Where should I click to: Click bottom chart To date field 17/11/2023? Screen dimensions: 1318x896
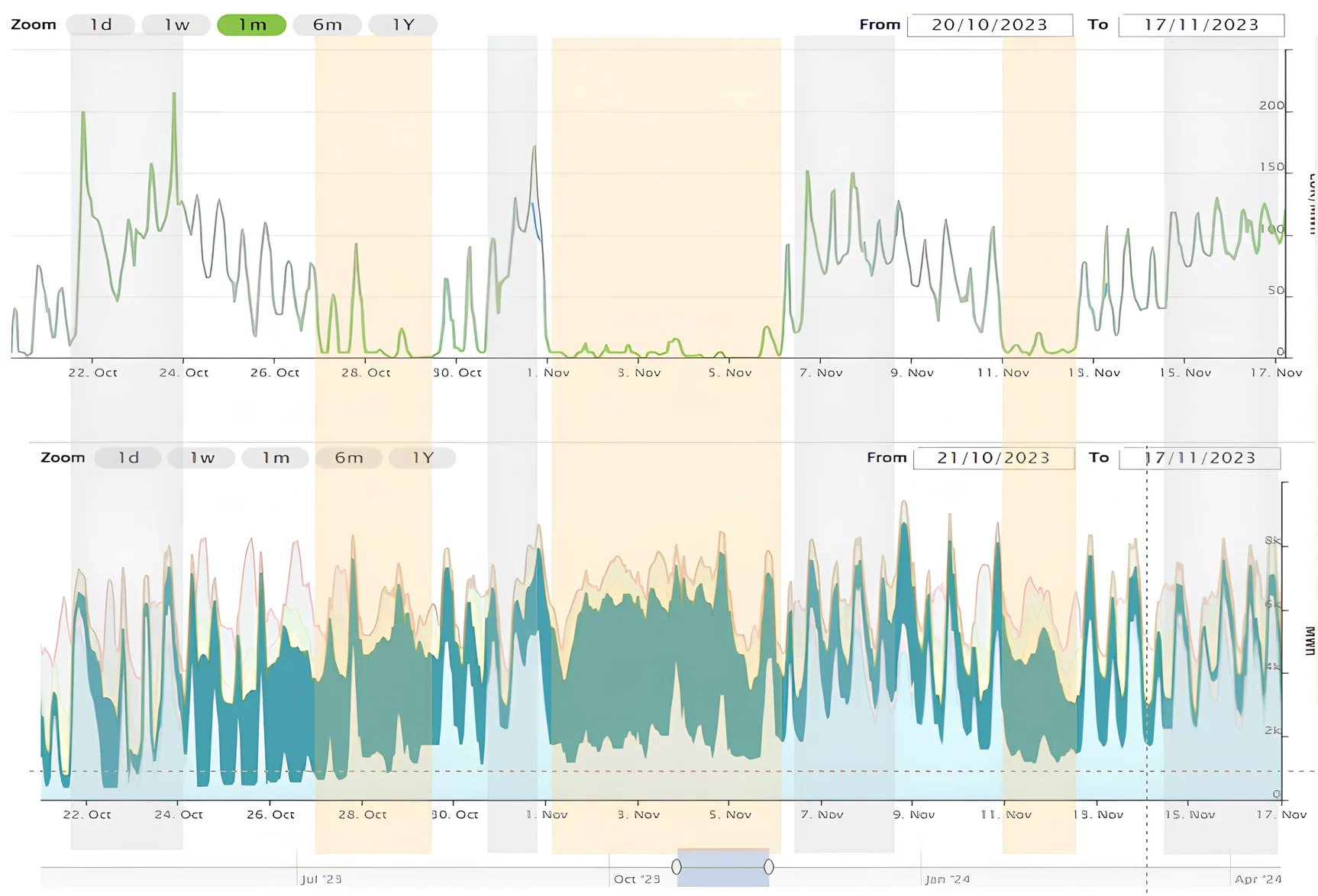pyautogui.click(x=1200, y=458)
